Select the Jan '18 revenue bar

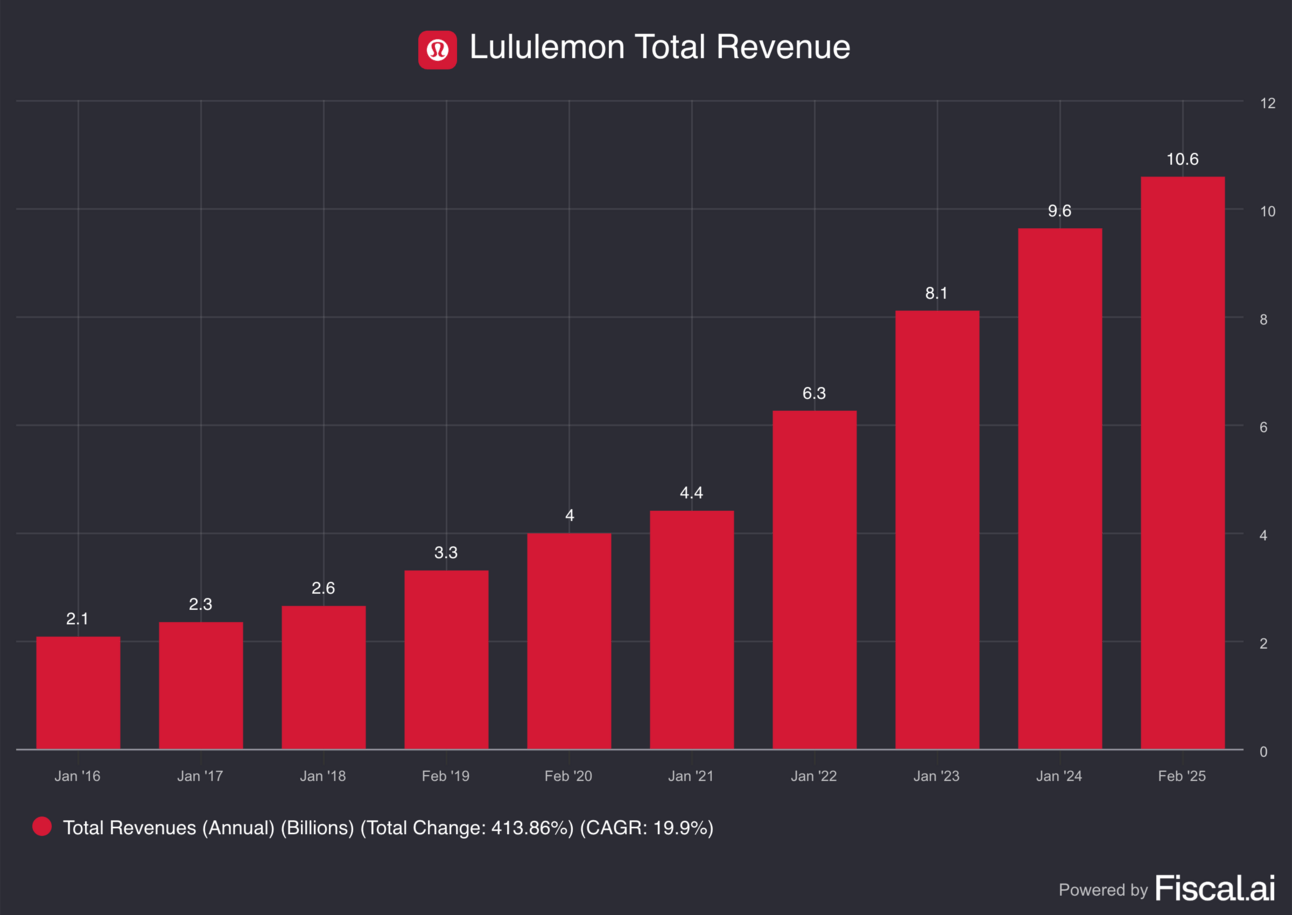pos(323,678)
